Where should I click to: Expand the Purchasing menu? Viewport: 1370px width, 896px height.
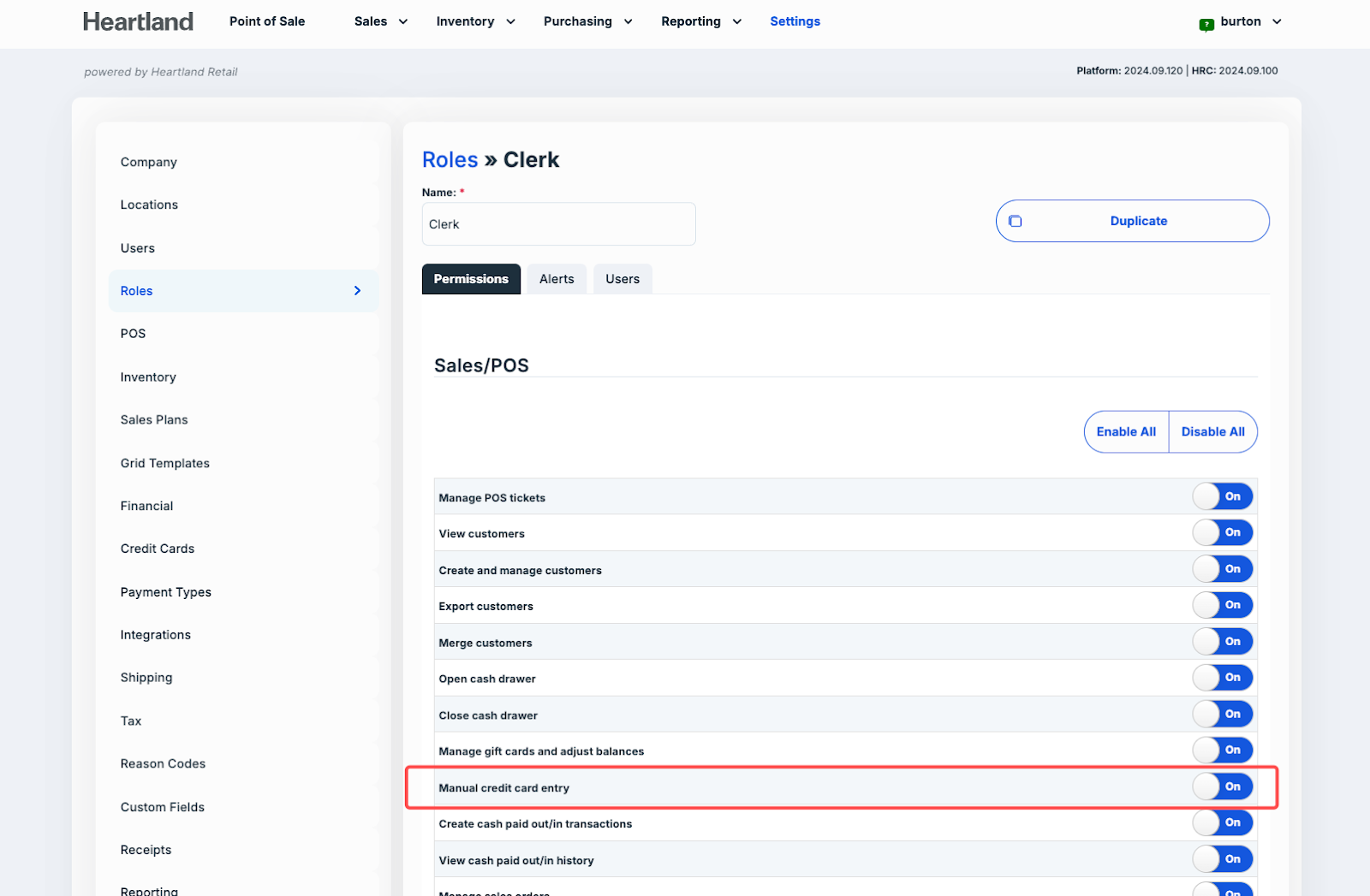[x=587, y=21]
